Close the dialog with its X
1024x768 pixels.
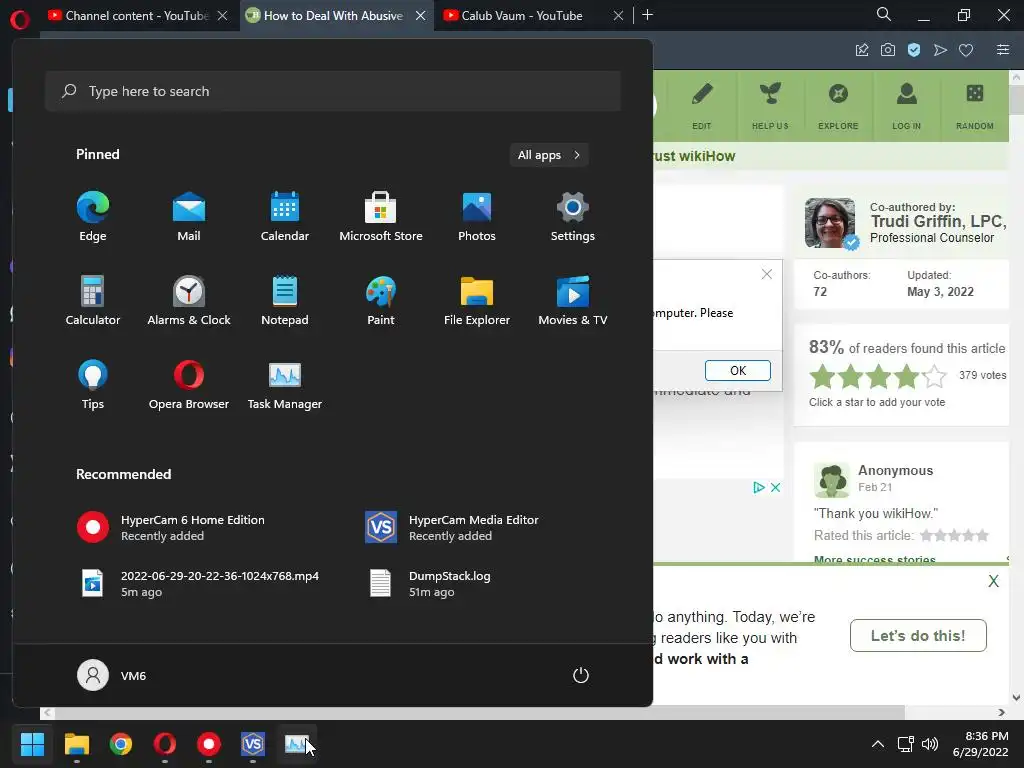[x=767, y=274]
